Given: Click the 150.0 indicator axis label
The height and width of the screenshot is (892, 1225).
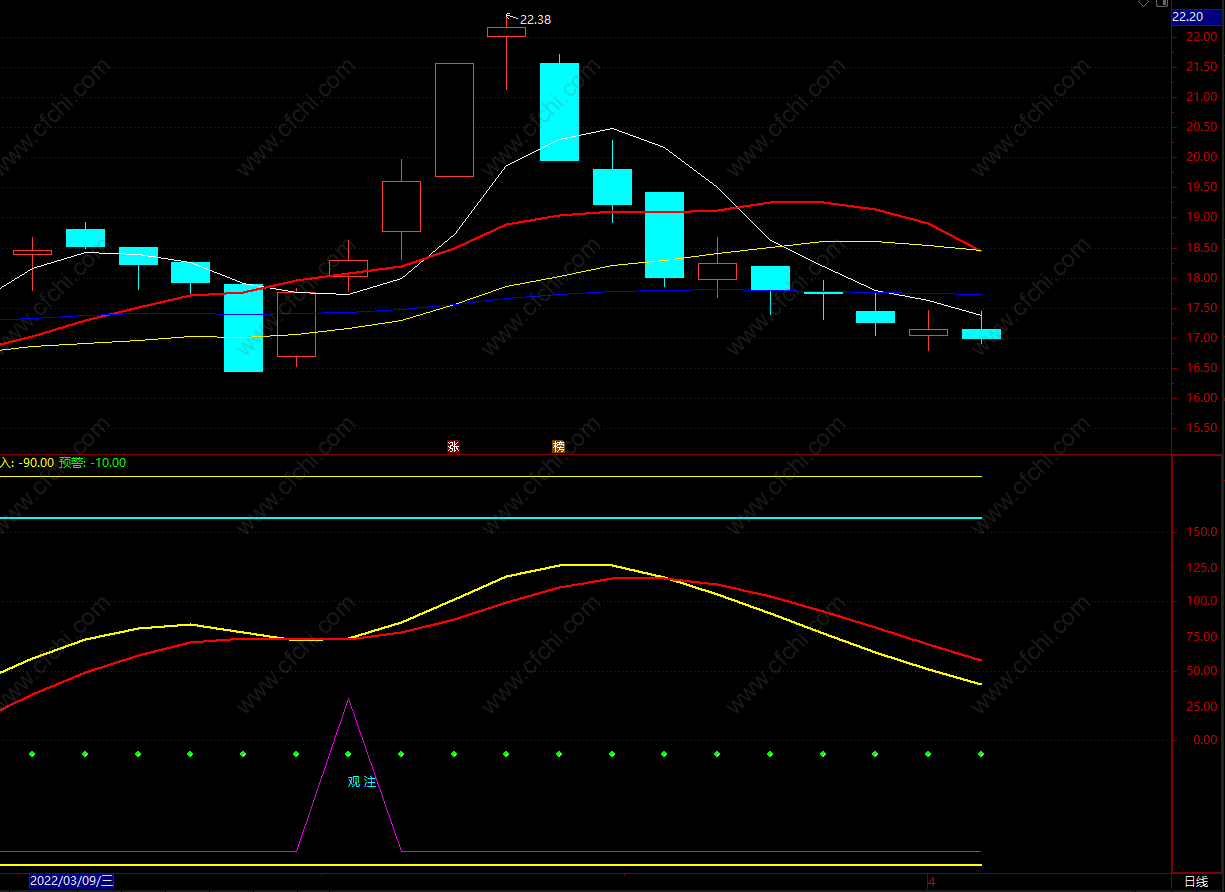Looking at the screenshot, I should [1202, 533].
